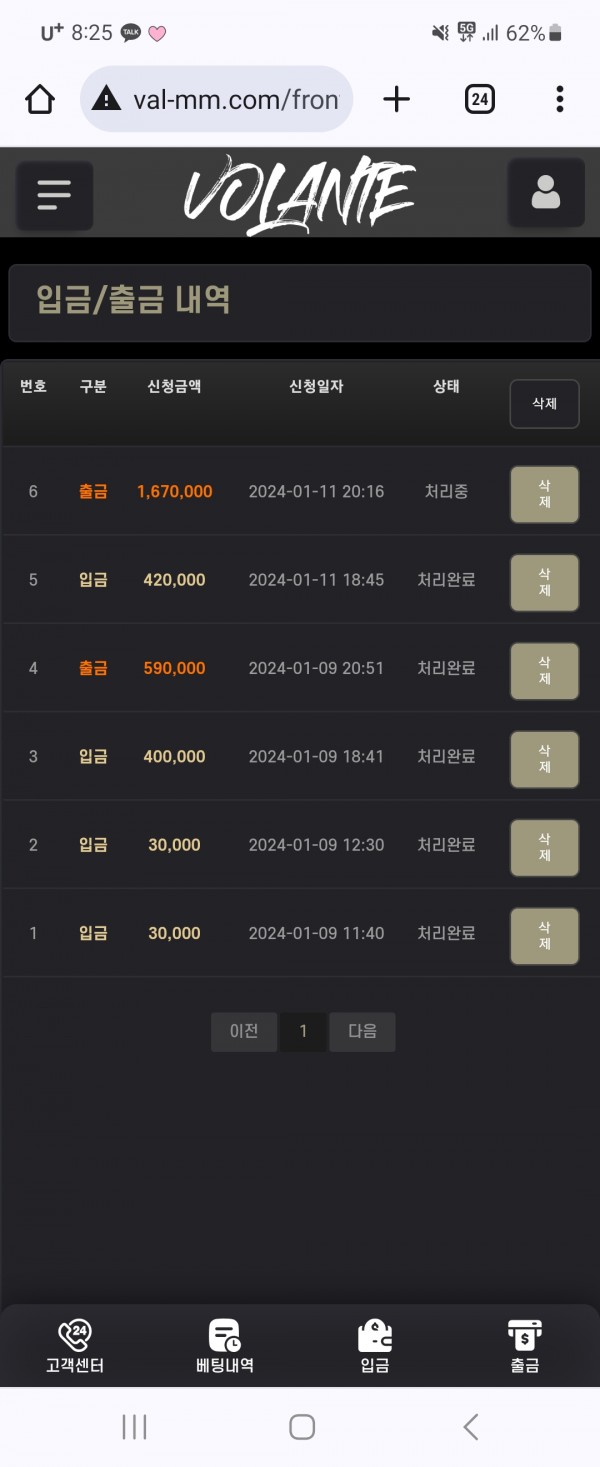Image resolution: width=600 pixels, height=1467 pixels.
Task: Tap the browser home icon
Action: (40, 99)
